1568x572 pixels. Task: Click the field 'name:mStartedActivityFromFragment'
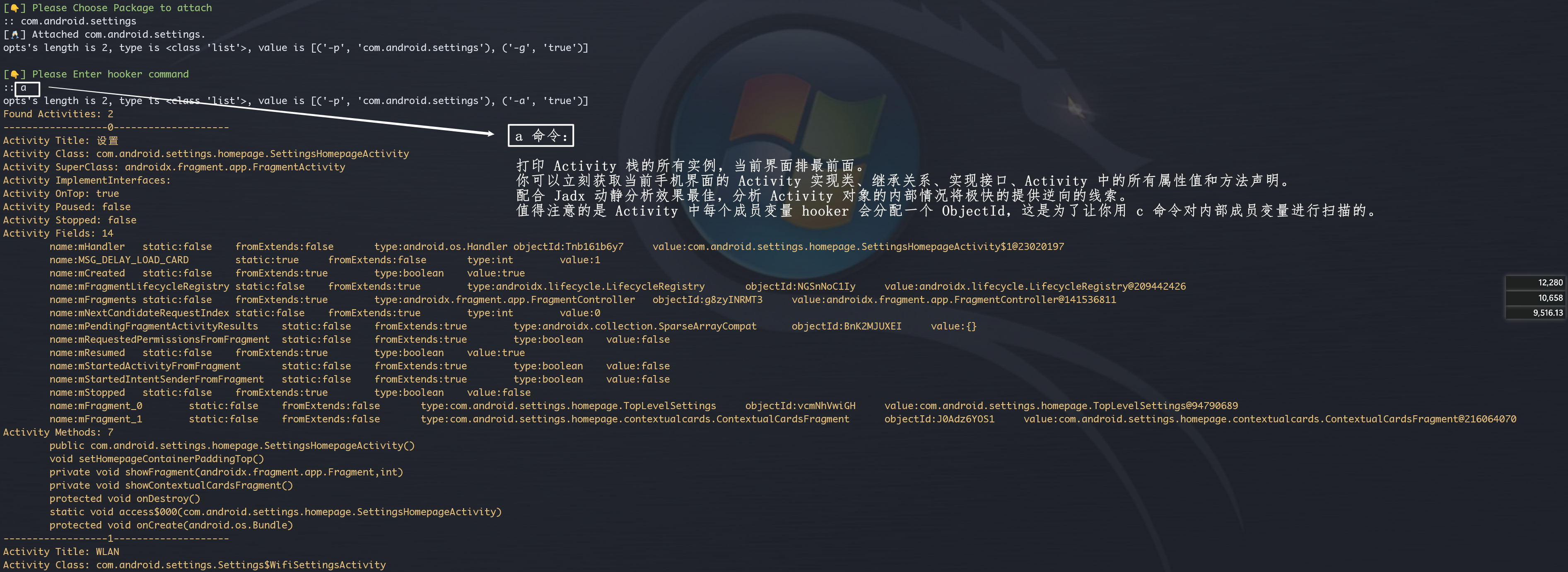pos(145,366)
